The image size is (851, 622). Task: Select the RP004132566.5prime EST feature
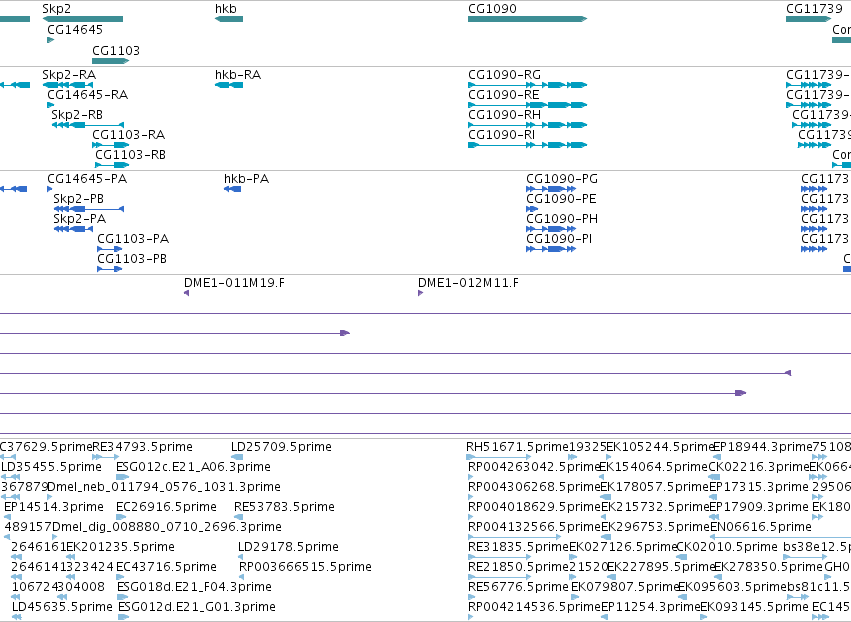tap(515, 537)
